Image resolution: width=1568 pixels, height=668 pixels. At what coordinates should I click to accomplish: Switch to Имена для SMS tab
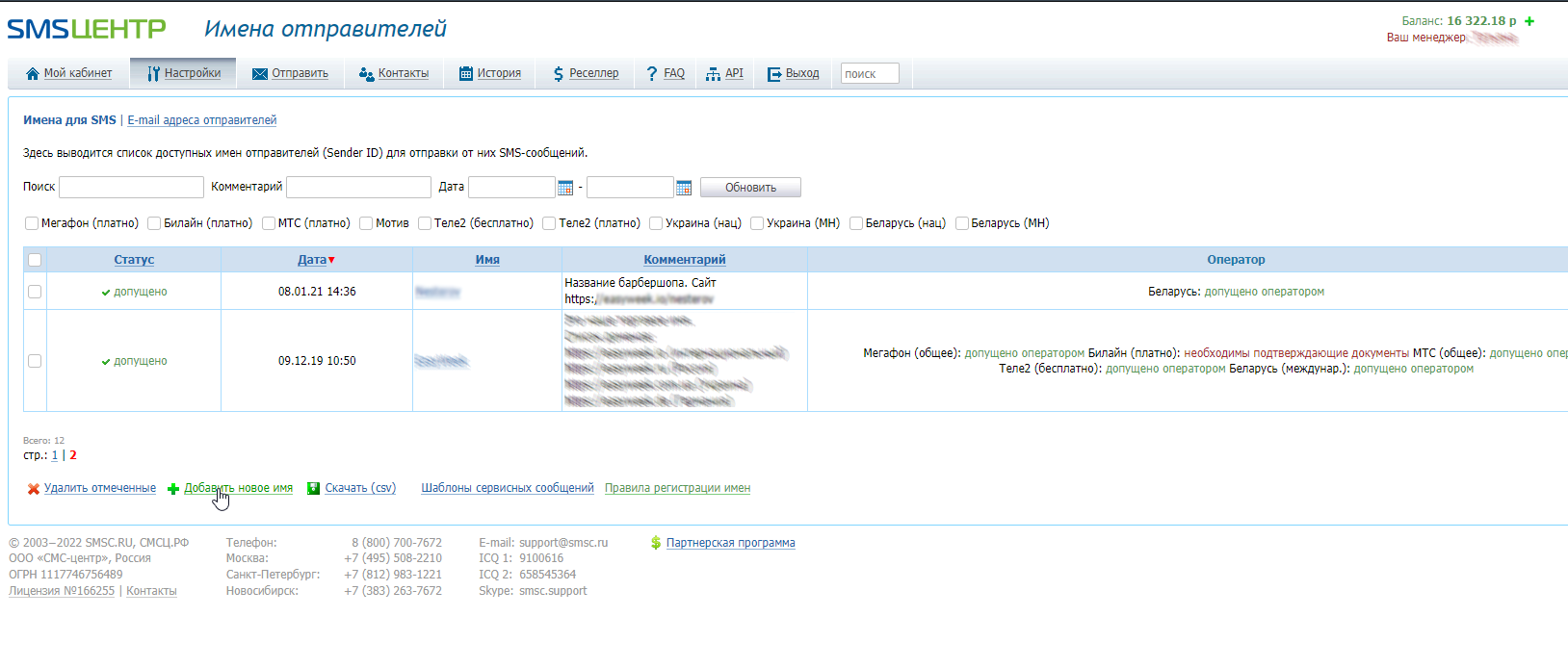point(69,120)
